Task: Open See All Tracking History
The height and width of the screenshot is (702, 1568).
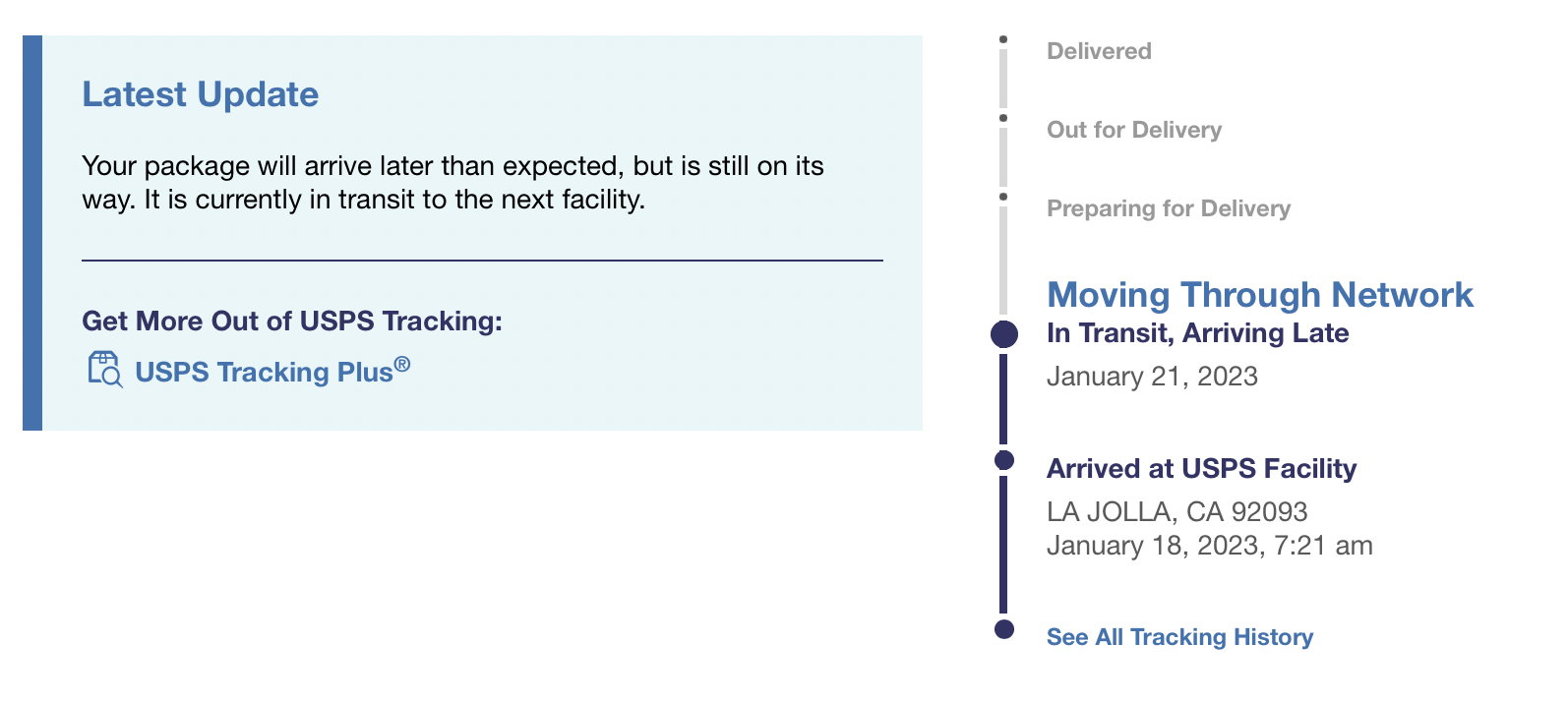Action: (x=1179, y=637)
